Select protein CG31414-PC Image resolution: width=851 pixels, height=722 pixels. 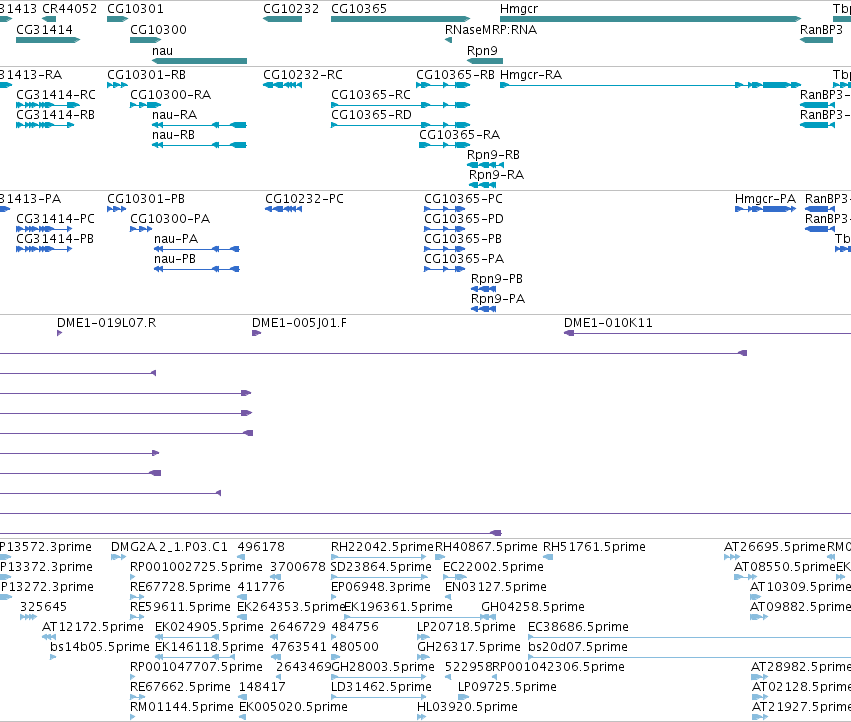(55, 219)
